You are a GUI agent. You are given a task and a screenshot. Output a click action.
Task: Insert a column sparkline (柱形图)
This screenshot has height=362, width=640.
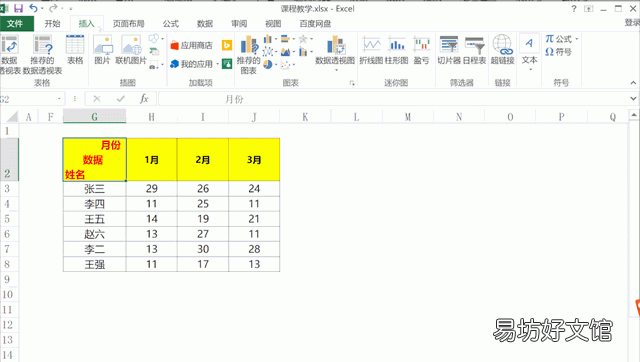tap(396, 51)
